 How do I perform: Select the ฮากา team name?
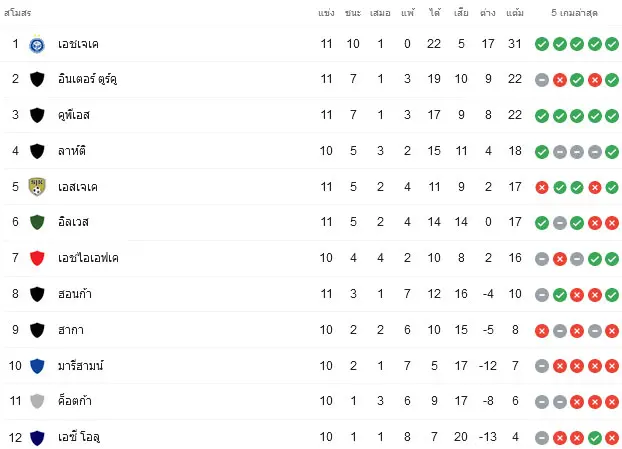pyautogui.click(x=71, y=330)
